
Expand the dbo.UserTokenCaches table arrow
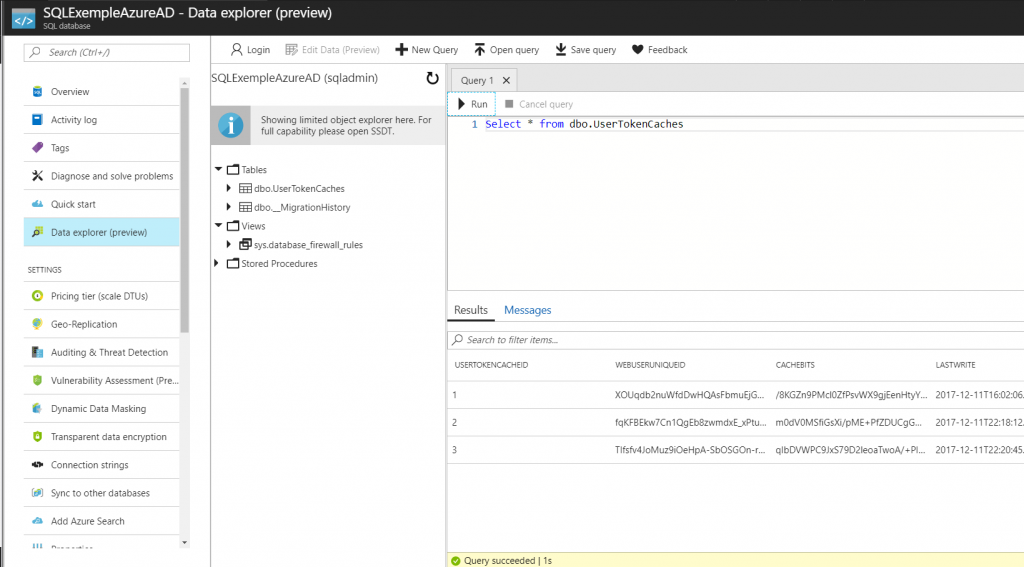click(229, 188)
